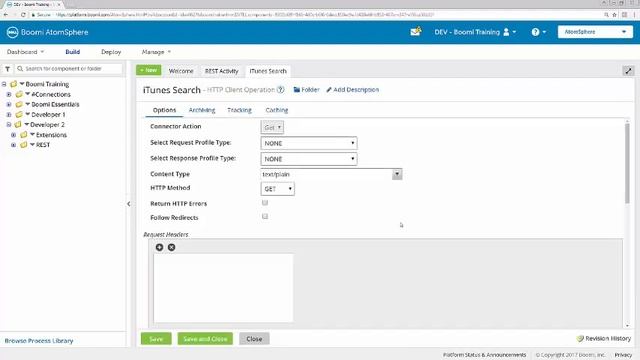Open the AtomSphere account dropdown
The width and height of the screenshot is (640, 360).
595,32
